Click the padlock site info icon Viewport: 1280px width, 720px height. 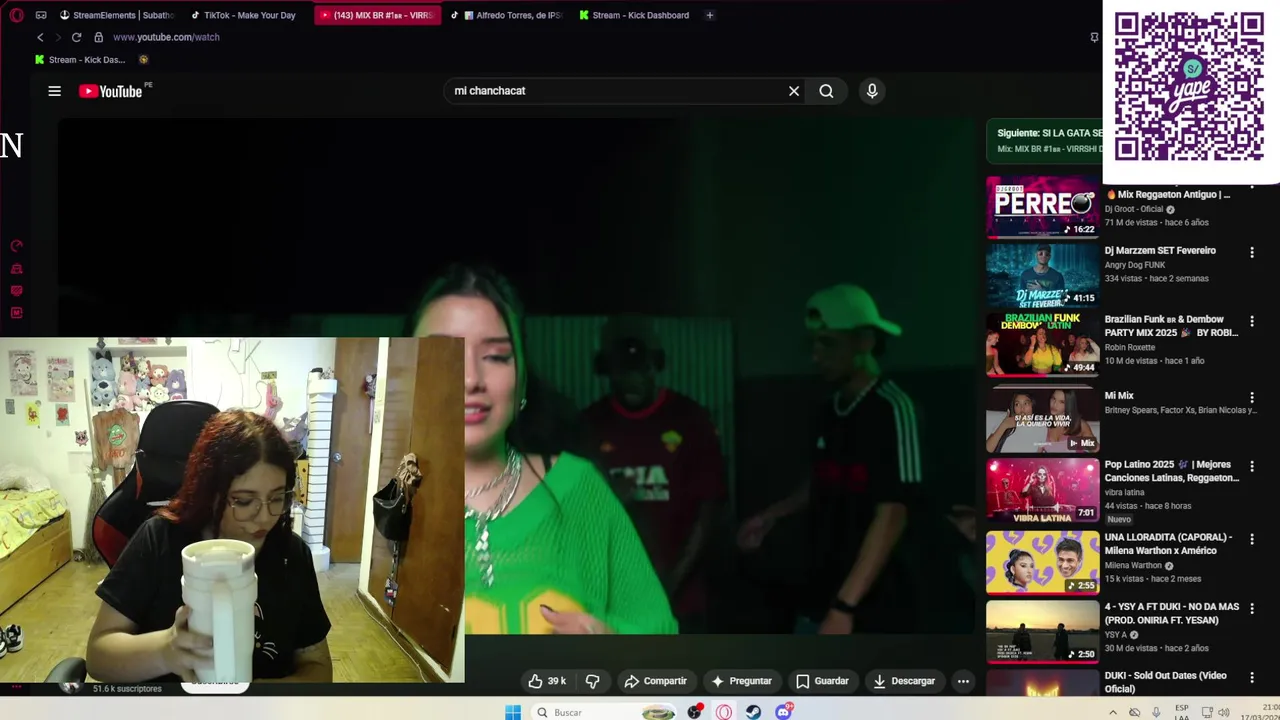(98, 37)
